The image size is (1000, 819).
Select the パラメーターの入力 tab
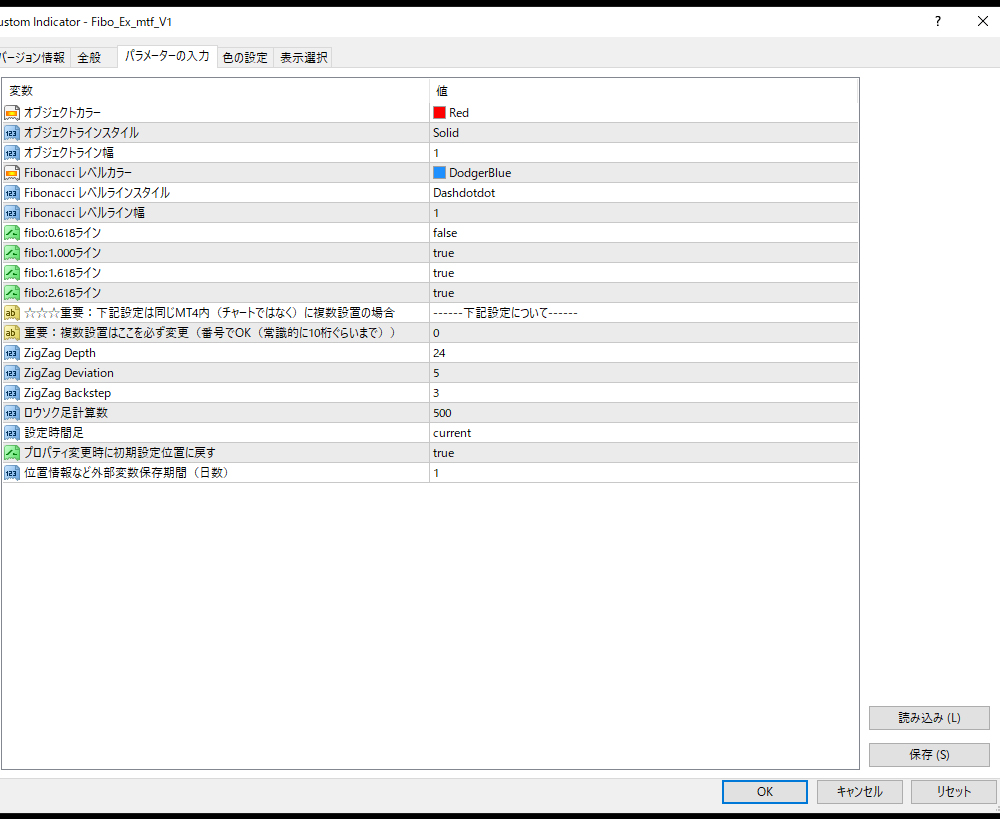pos(167,56)
